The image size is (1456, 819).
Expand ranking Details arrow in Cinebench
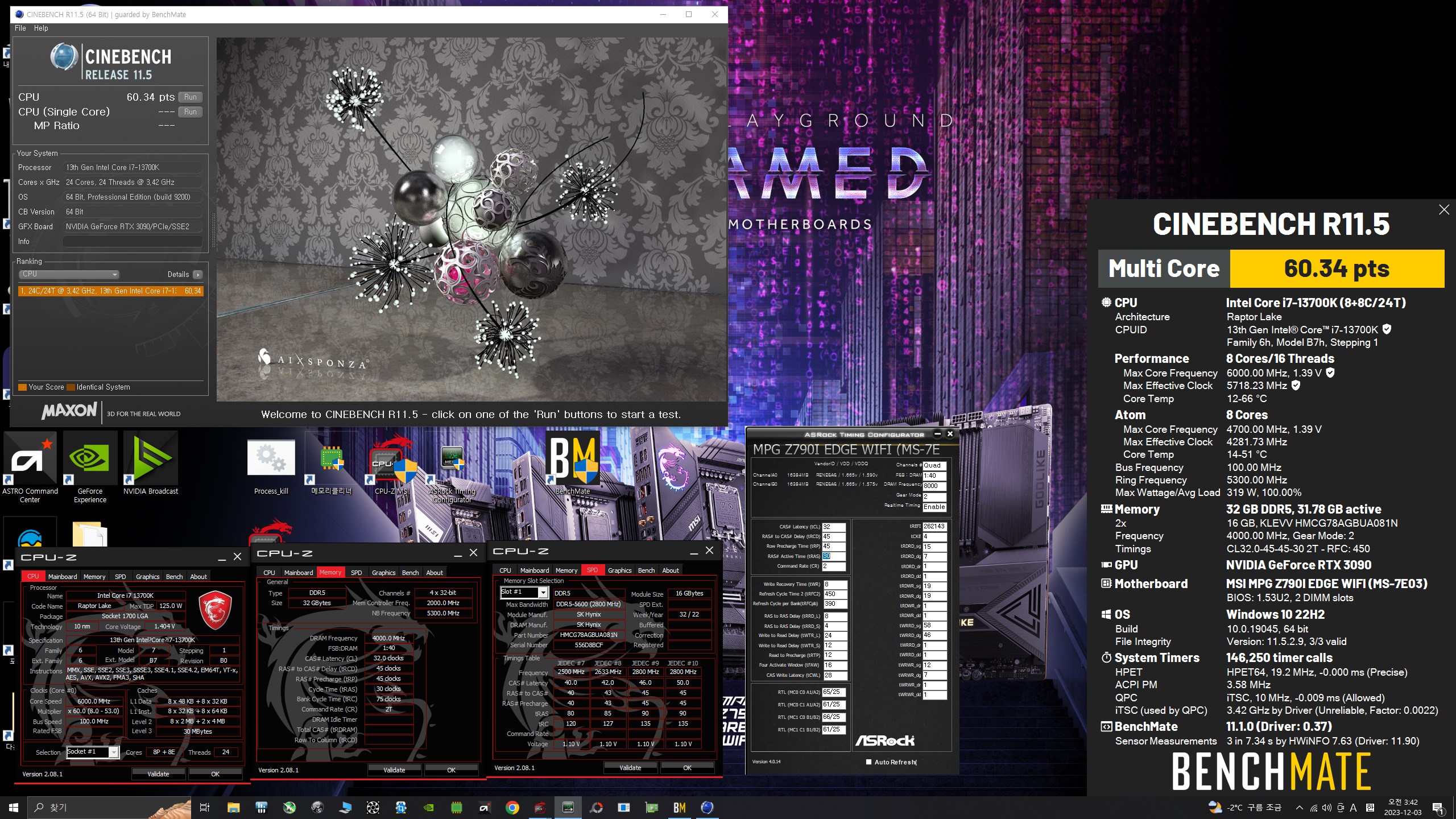[x=197, y=275]
